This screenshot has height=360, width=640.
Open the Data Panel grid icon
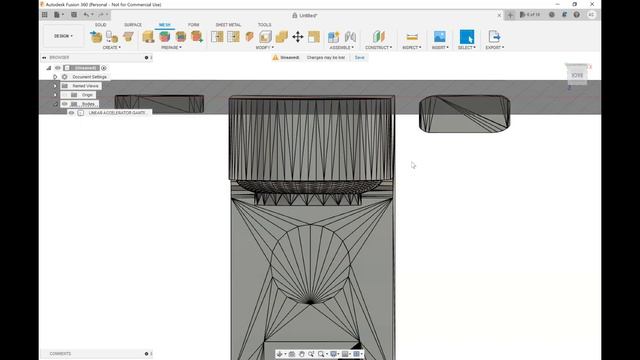(44, 15)
